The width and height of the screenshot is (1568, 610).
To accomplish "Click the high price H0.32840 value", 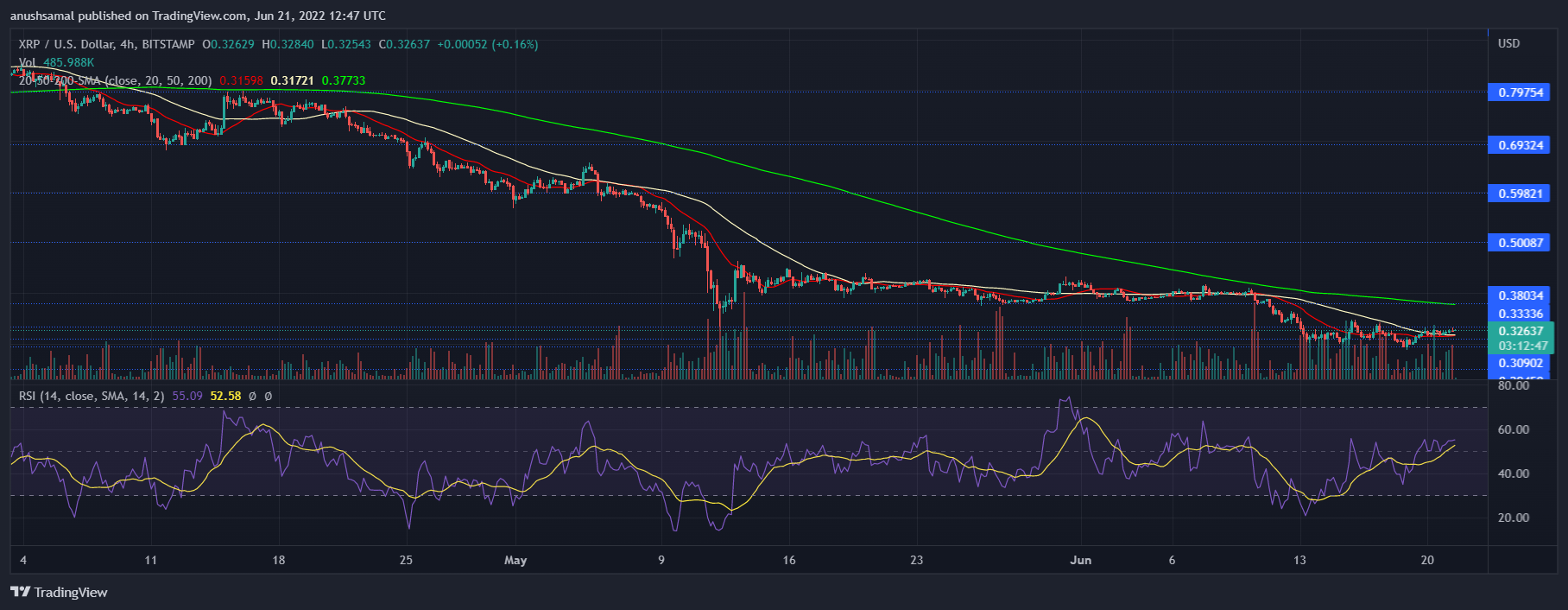I will pos(288,44).
